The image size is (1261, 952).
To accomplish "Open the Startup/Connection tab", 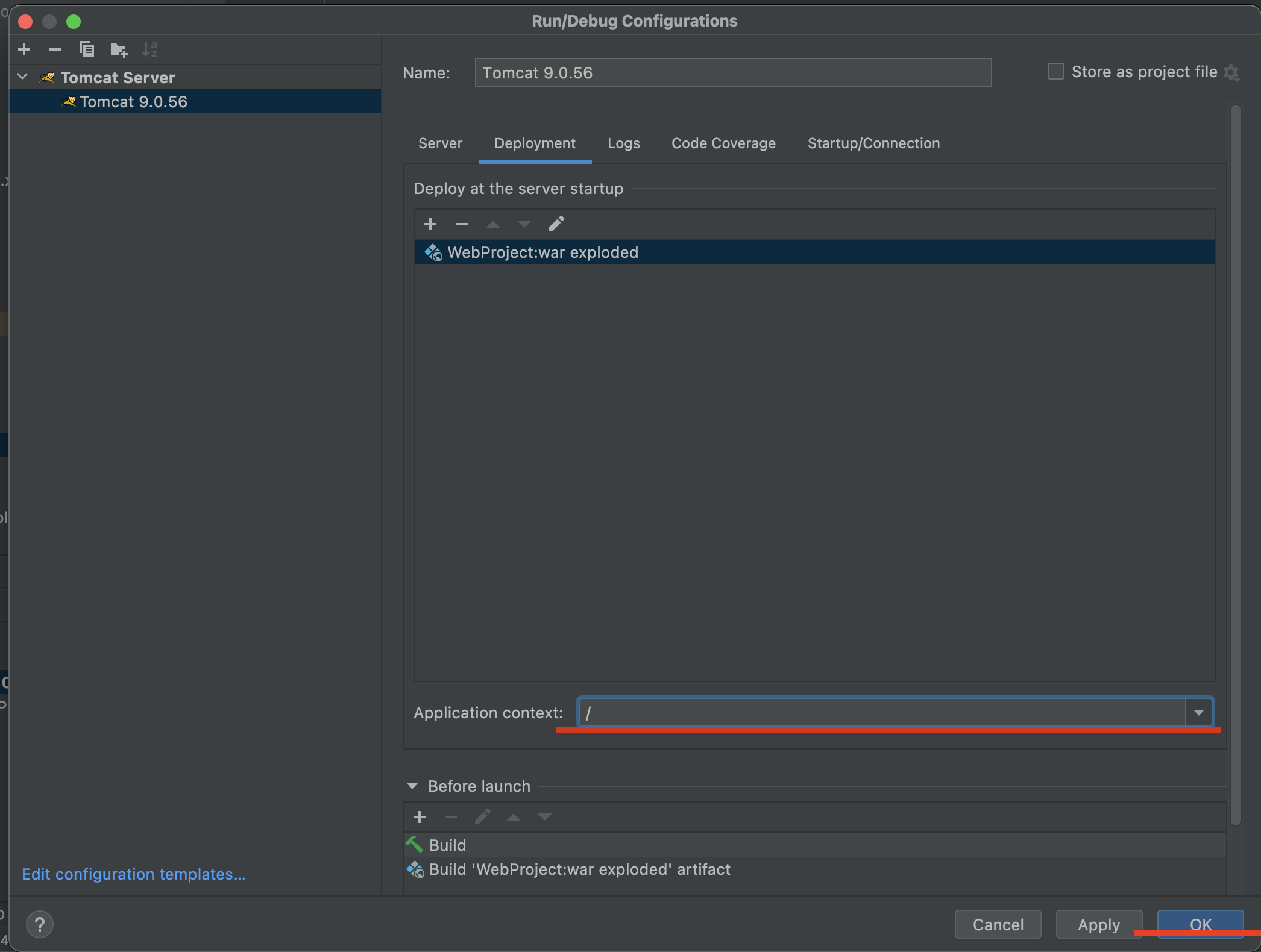I will (x=873, y=143).
